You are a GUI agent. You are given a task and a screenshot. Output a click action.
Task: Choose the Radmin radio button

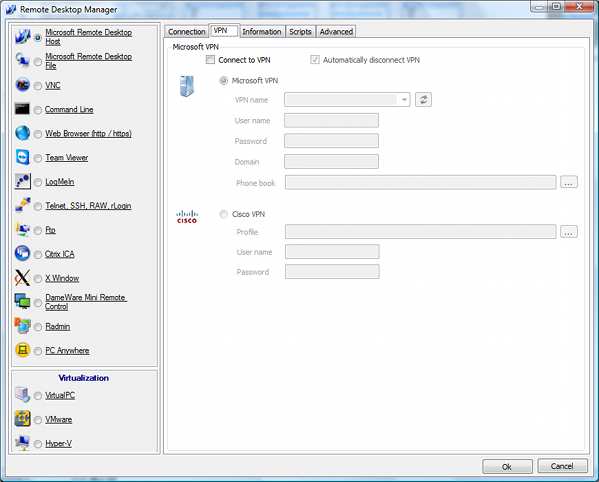pyautogui.click(x=37, y=327)
